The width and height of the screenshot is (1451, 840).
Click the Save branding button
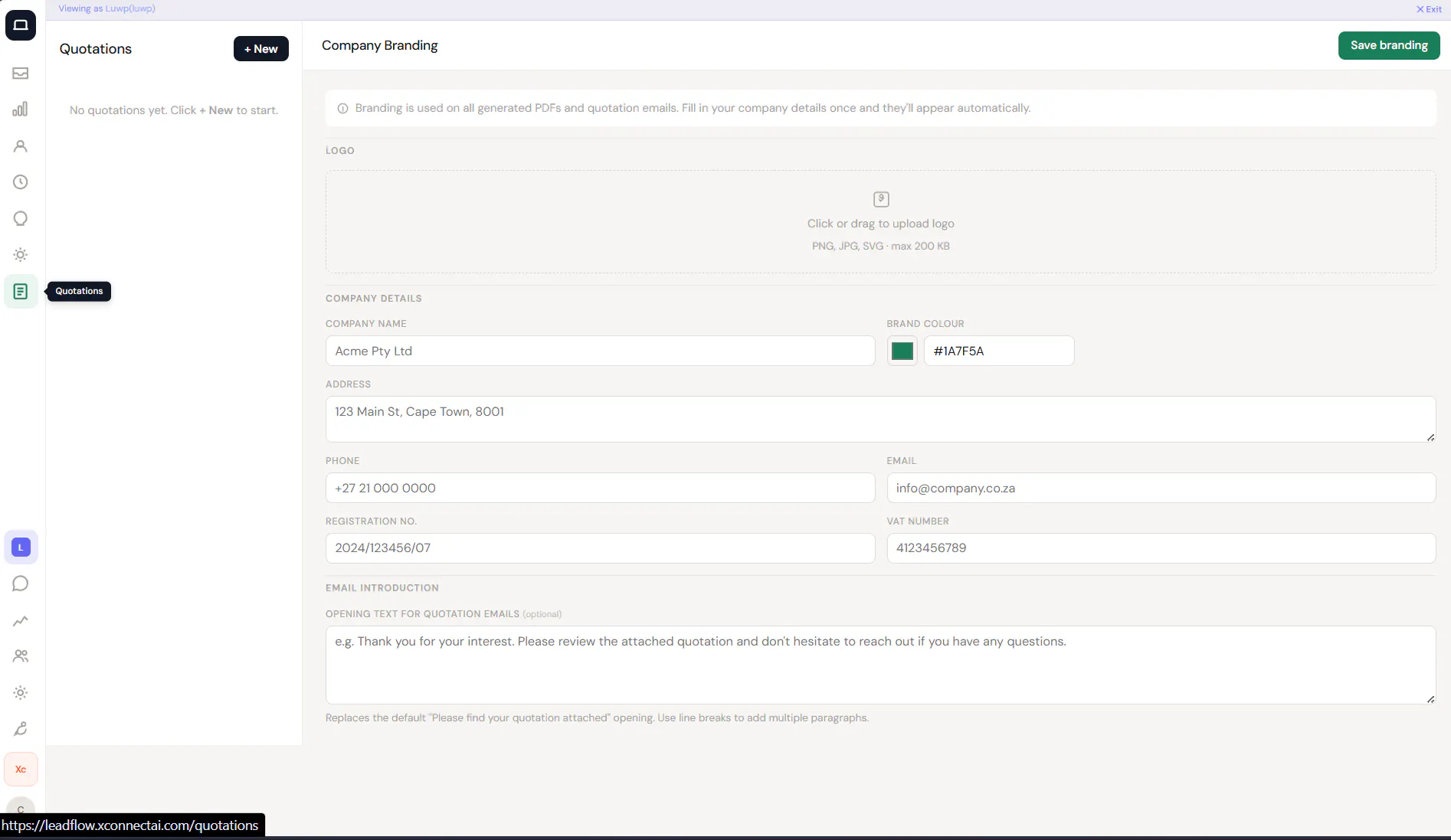(x=1389, y=45)
